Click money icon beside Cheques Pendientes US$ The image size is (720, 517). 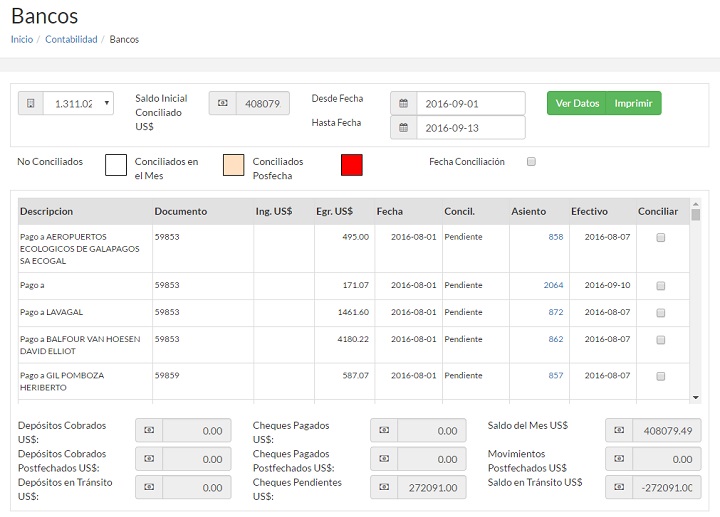383,487
